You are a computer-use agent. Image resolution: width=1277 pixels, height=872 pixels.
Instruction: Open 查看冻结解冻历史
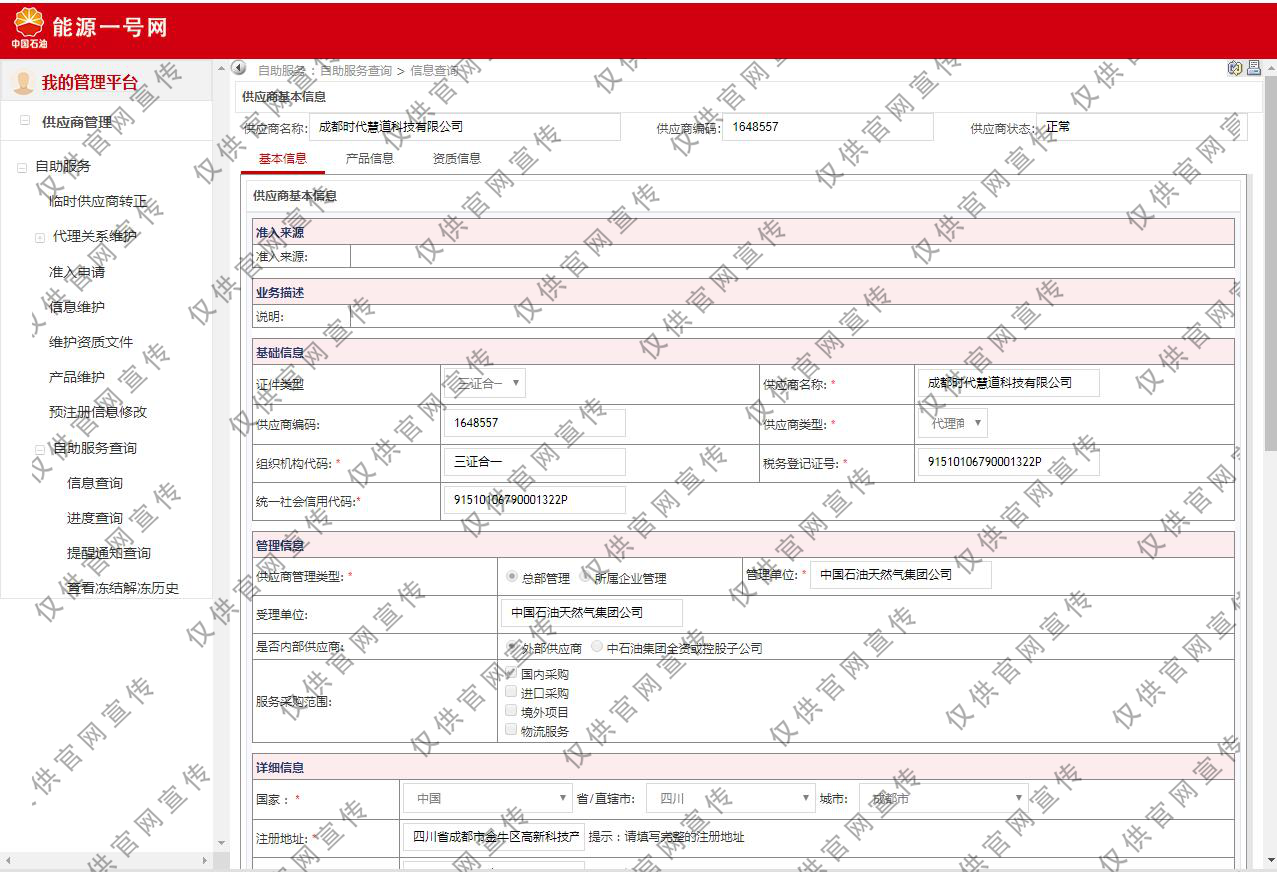point(123,588)
